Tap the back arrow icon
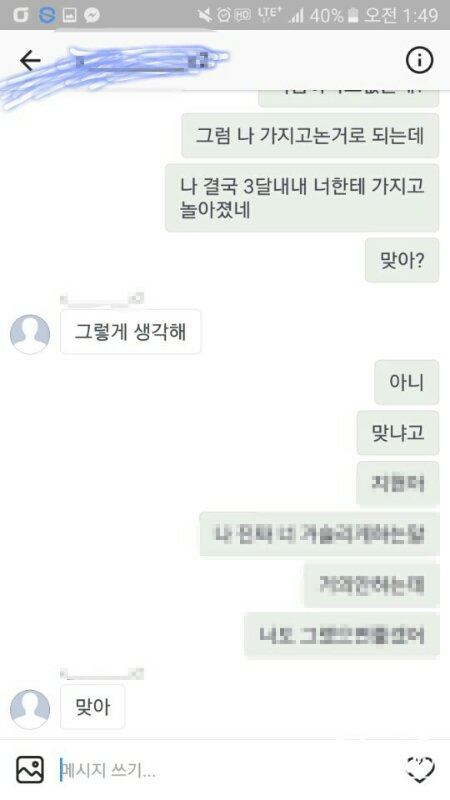Screen dimensions: 450x800 (x=30, y=61)
